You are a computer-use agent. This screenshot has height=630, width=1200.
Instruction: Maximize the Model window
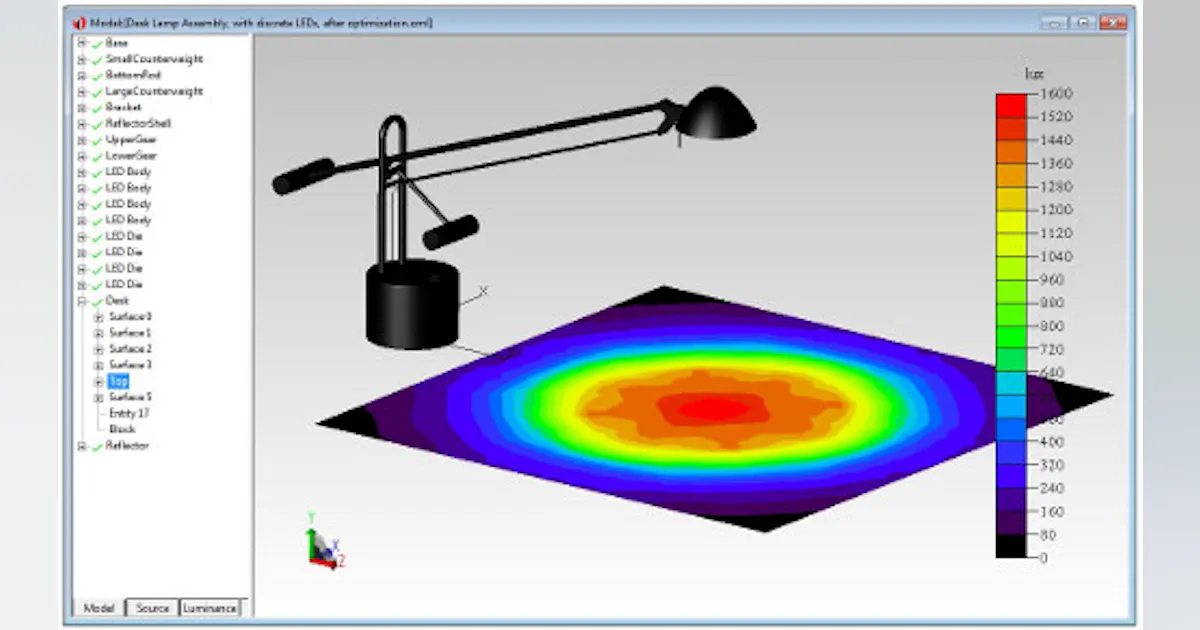(x=1081, y=22)
